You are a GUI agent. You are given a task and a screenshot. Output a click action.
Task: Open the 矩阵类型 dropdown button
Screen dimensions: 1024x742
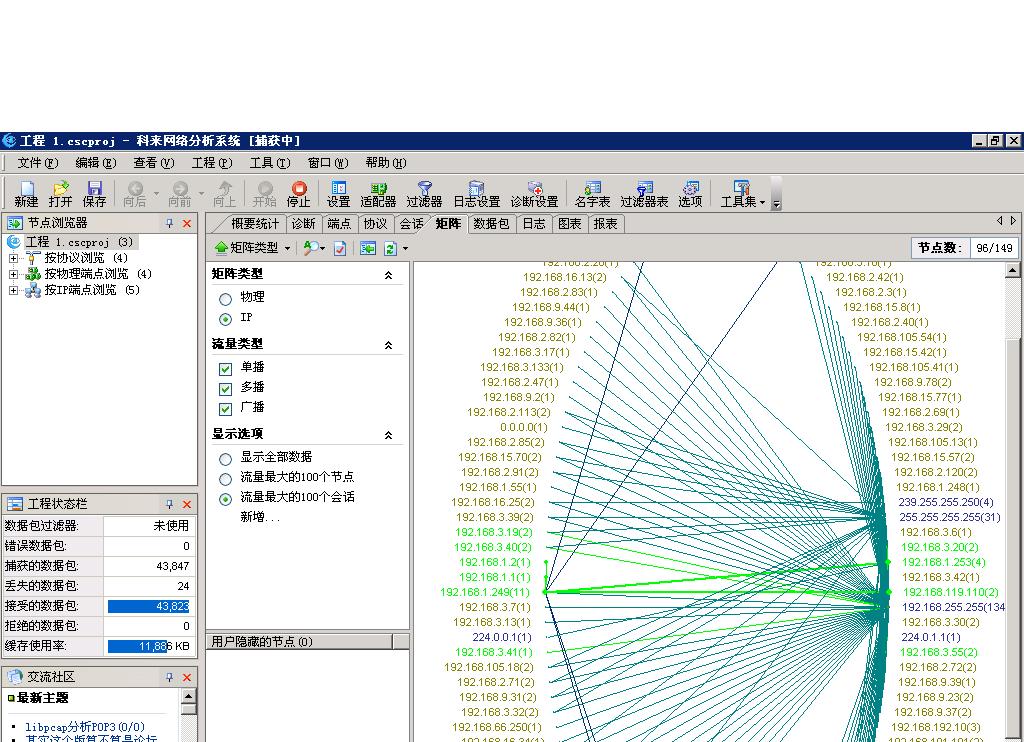(252, 248)
